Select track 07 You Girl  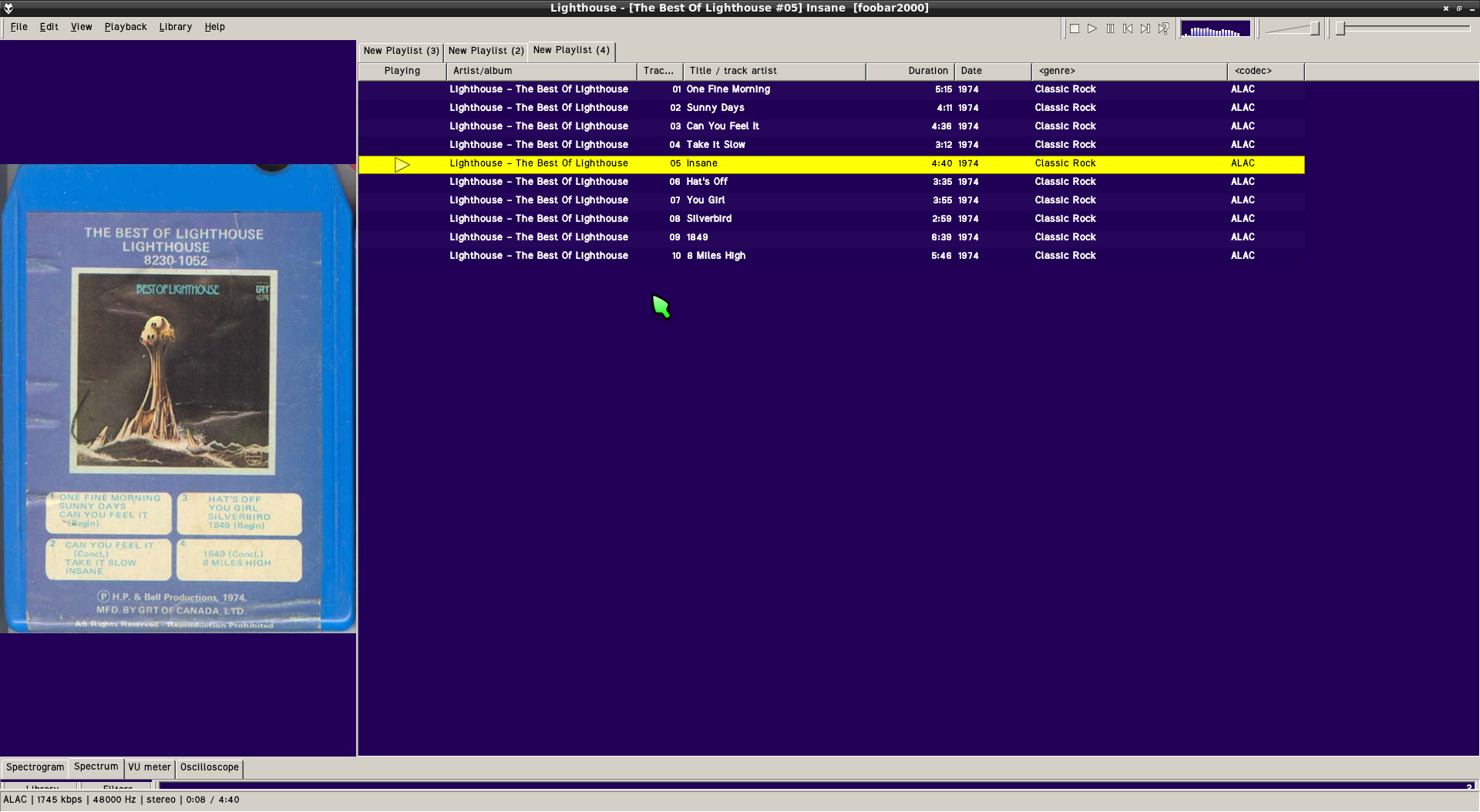pyautogui.click(x=832, y=200)
